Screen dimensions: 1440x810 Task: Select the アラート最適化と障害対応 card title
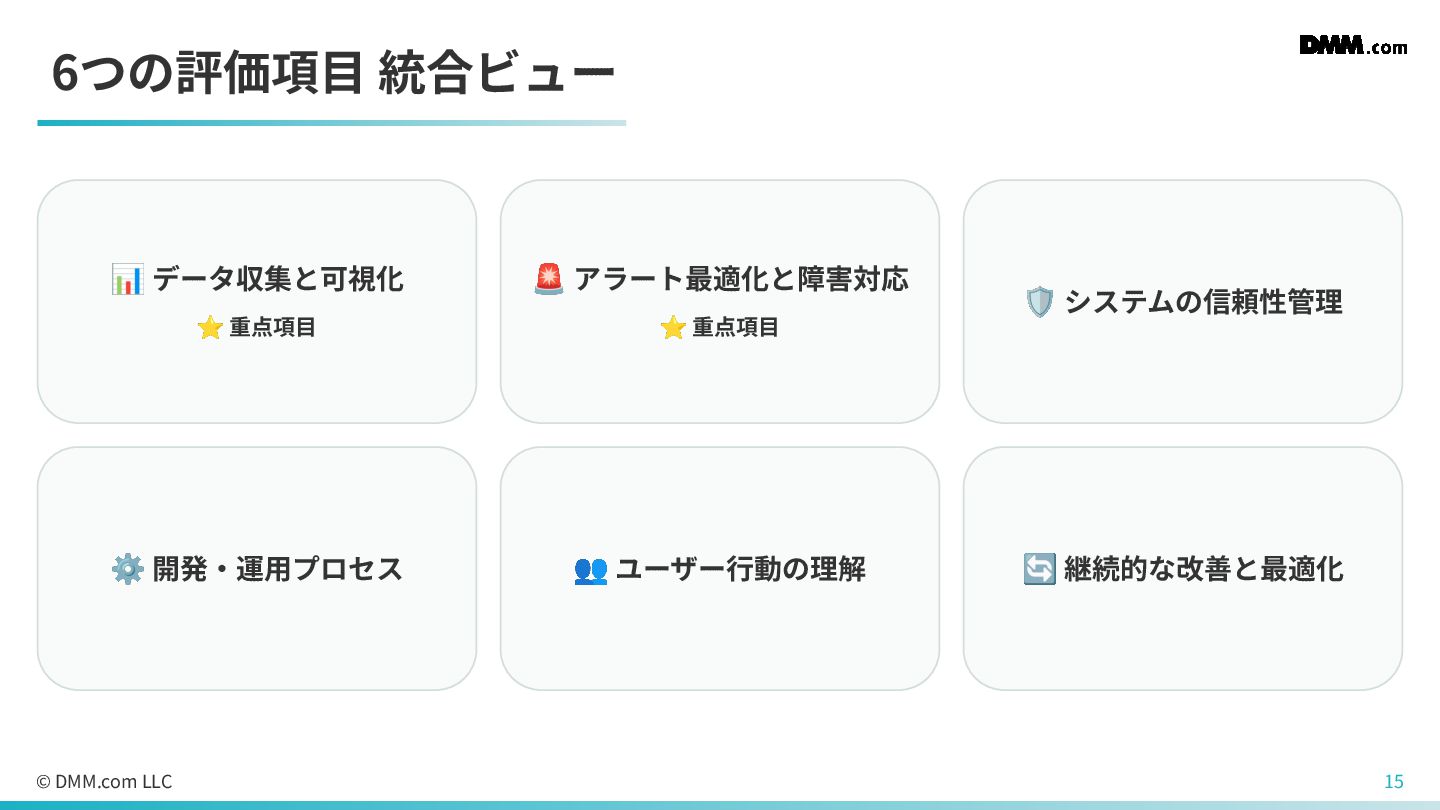tap(741, 279)
